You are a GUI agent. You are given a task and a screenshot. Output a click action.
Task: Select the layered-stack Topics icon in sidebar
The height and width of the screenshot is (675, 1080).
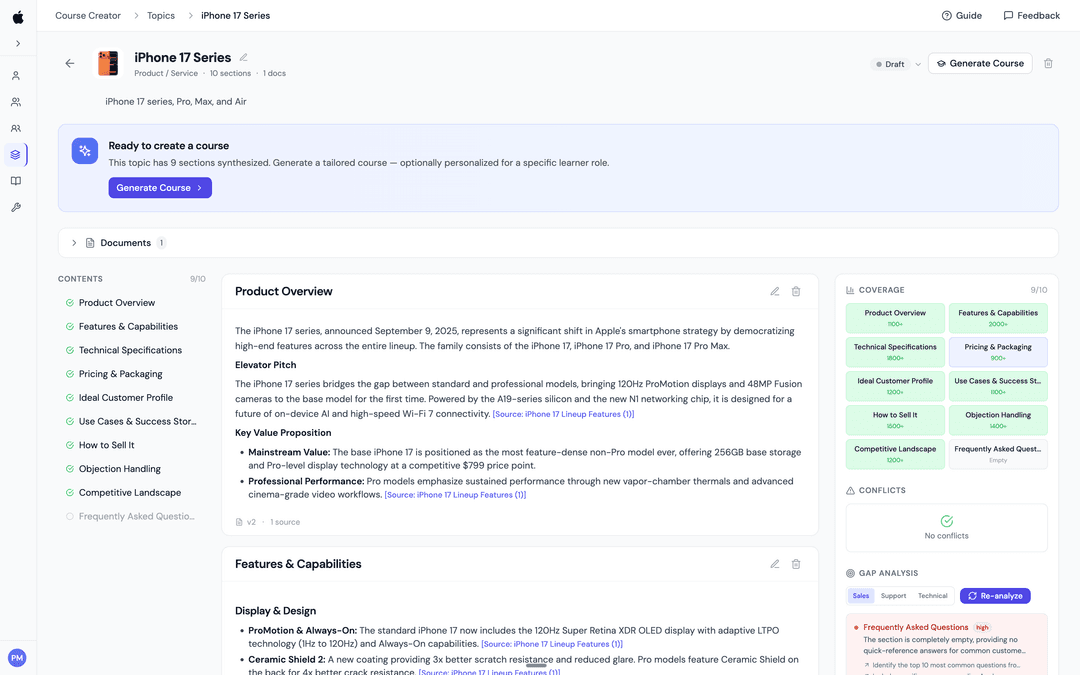[15, 154]
